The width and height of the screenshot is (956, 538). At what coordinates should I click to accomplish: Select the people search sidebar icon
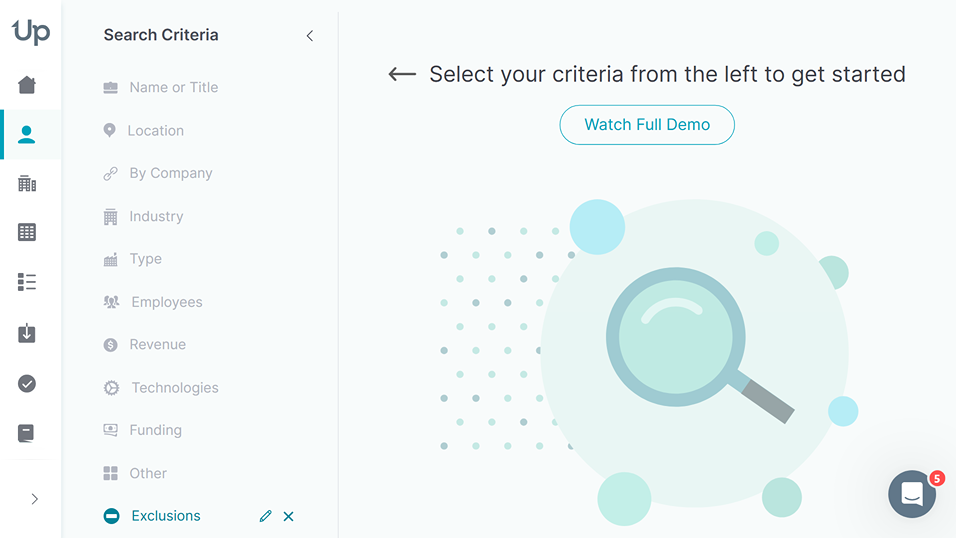27,134
